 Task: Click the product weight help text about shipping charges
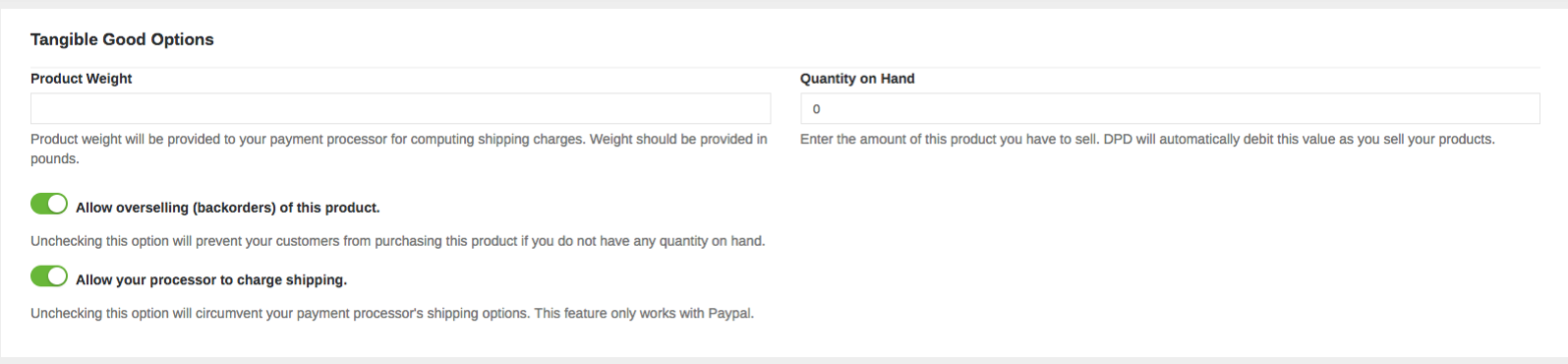pos(399,149)
